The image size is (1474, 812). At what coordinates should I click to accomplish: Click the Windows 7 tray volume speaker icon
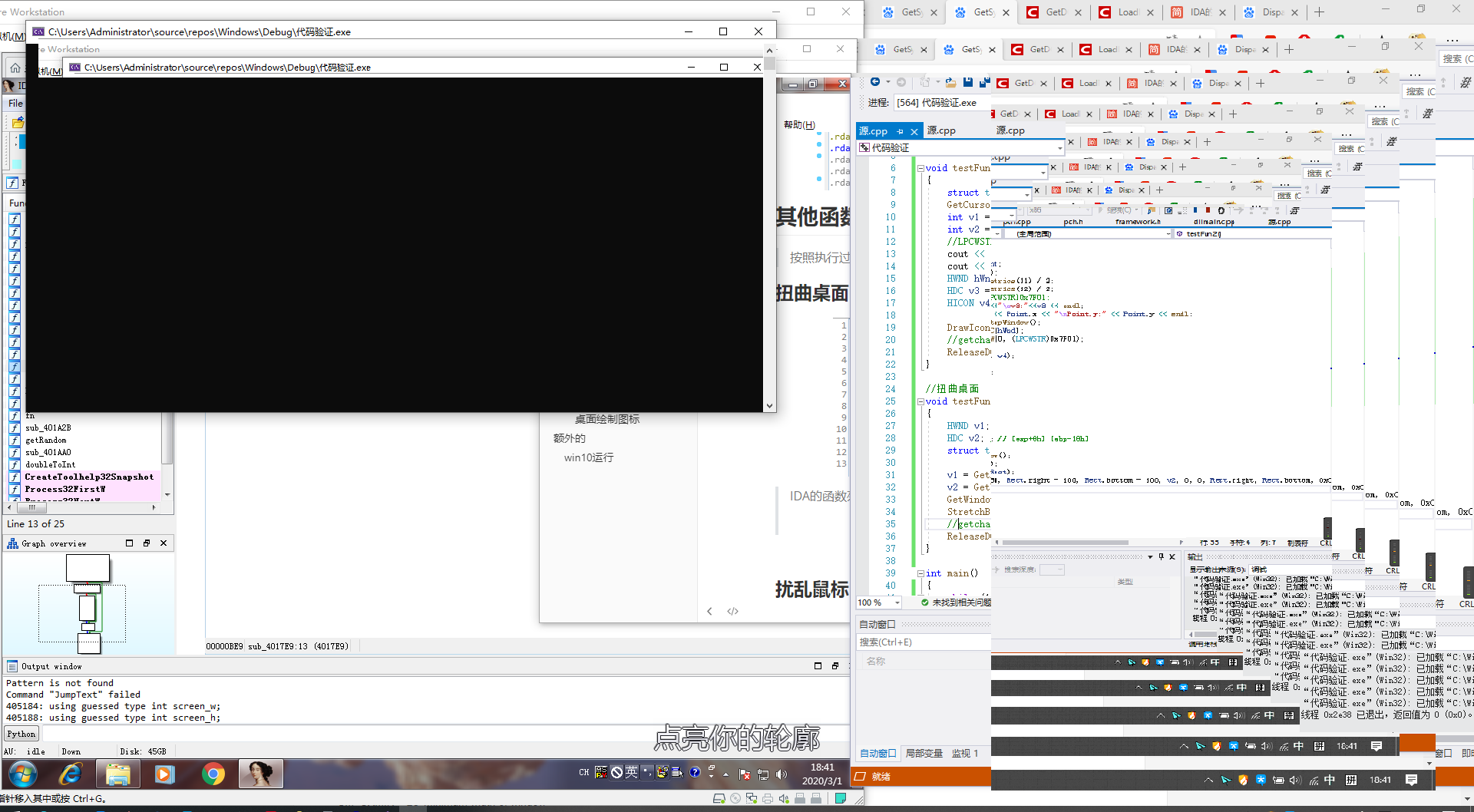(782, 774)
